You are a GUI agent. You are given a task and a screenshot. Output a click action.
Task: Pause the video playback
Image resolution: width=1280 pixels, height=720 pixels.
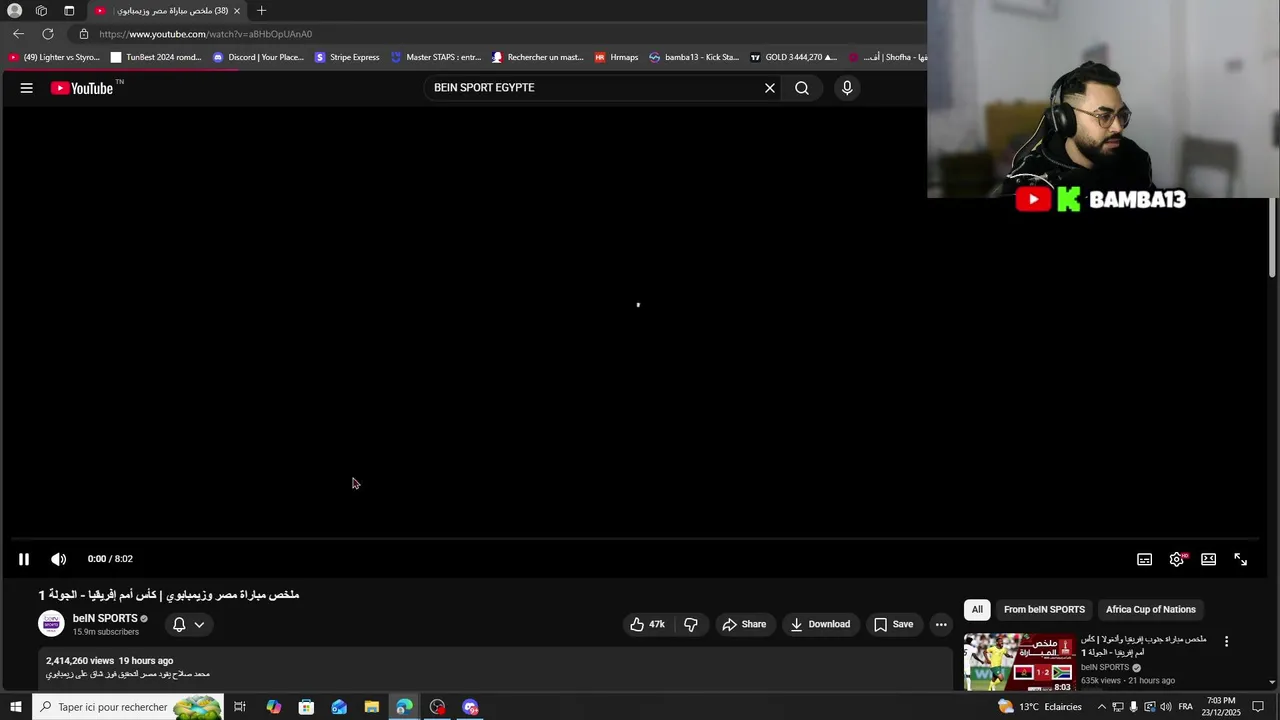click(24, 559)
